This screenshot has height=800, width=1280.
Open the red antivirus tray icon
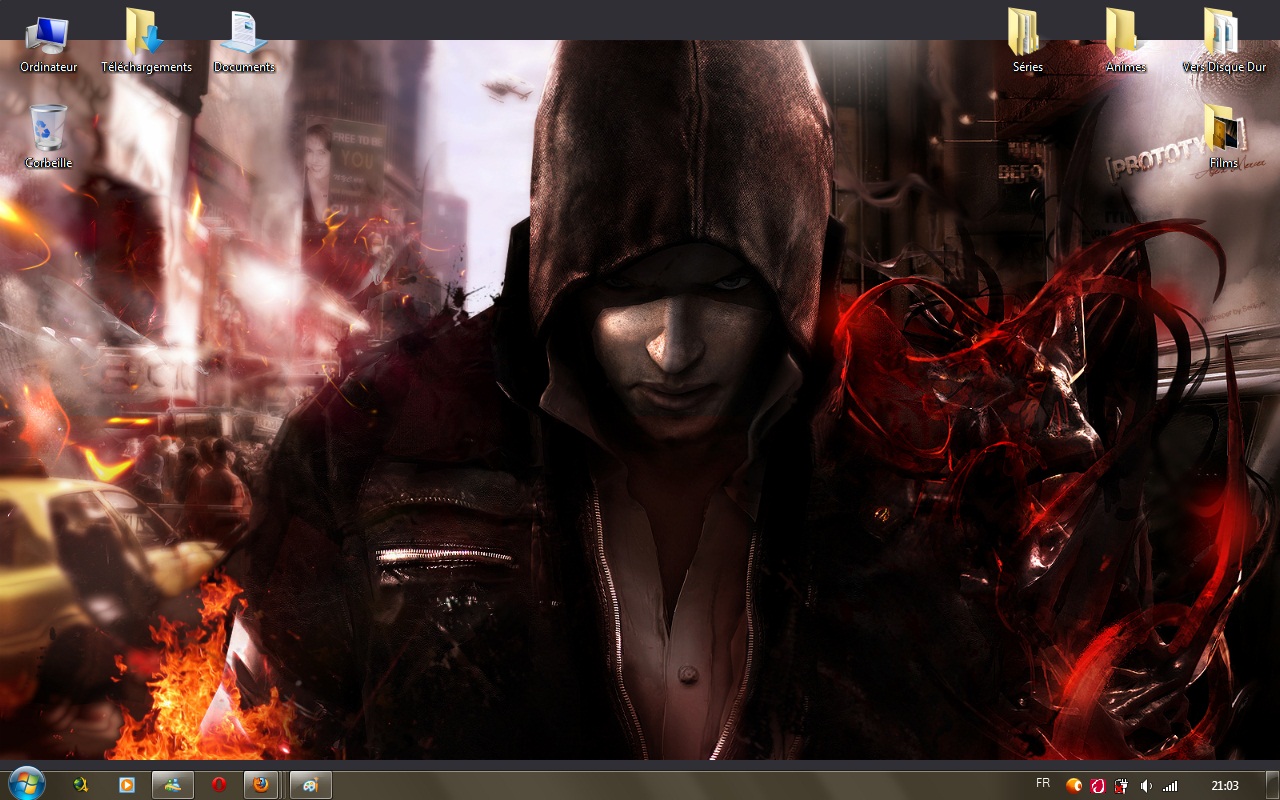tap(1098, 786)
